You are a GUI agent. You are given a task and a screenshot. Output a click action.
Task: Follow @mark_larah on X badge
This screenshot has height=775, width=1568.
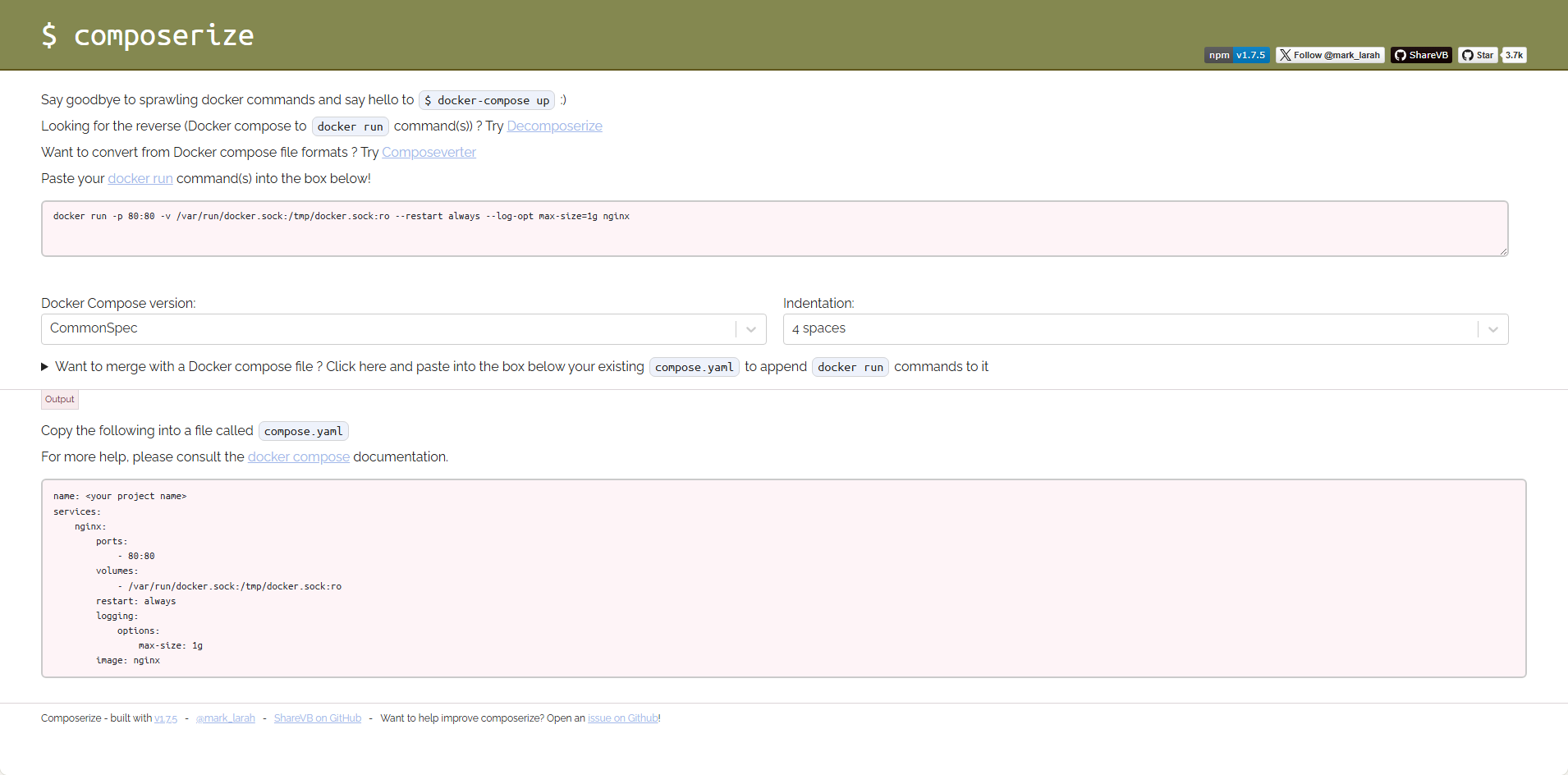(1330, 55)
